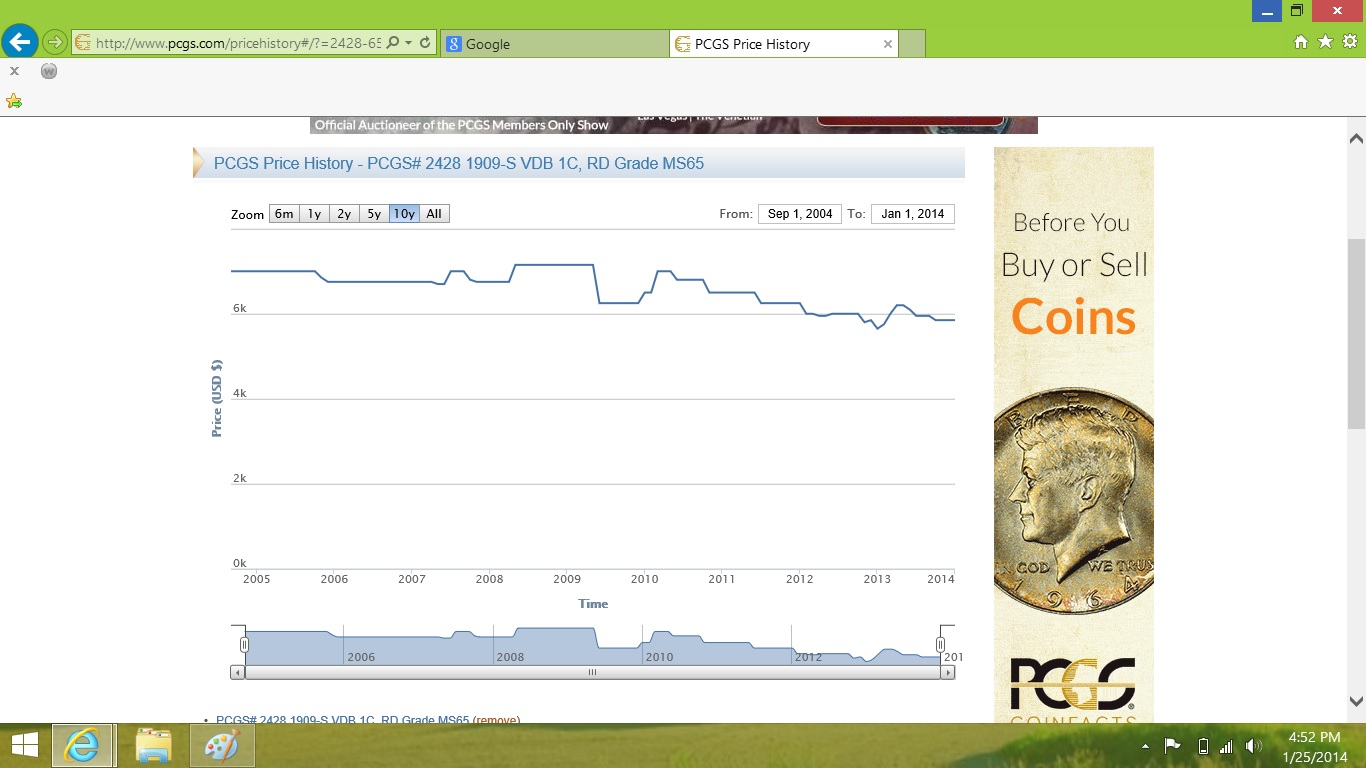Select the 6m zoom range
Screen dimensions: 1366x768
pyautogui.click(x=284, y=214)
